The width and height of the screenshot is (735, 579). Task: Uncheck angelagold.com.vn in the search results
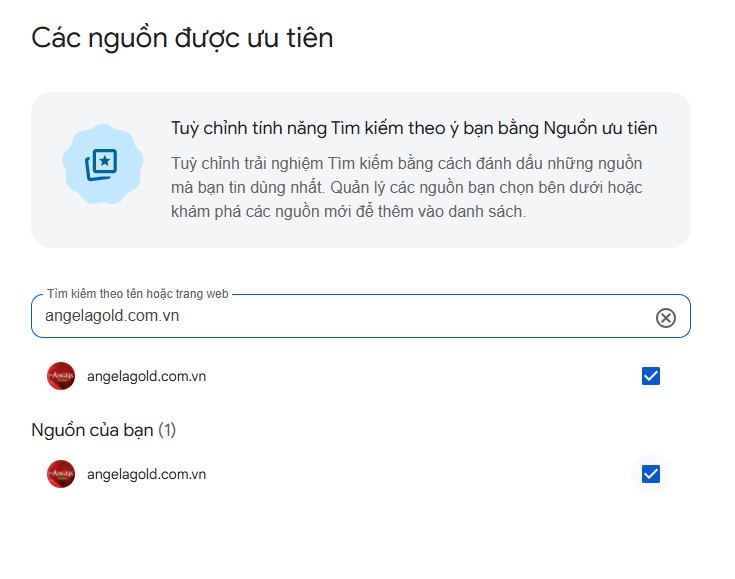tap(651, 376)
